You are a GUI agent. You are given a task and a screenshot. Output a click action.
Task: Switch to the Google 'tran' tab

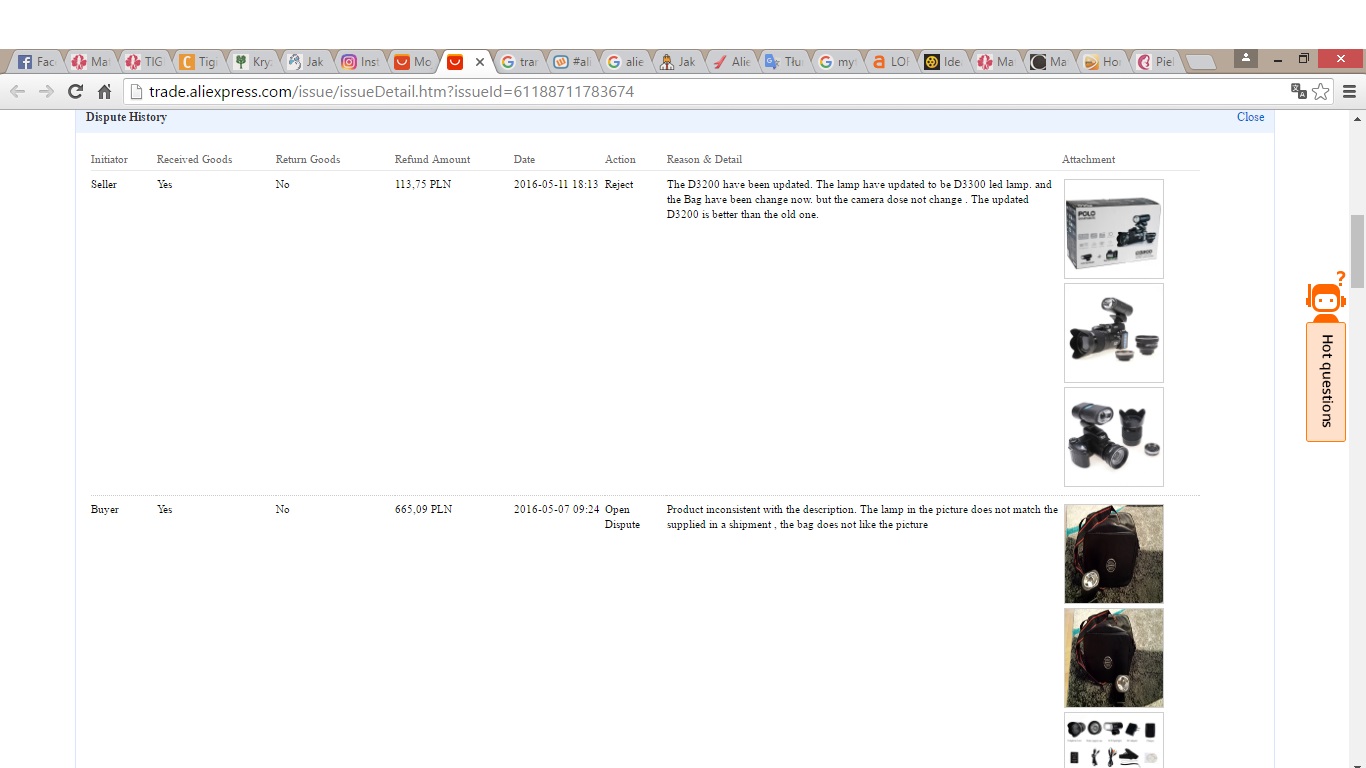coord(520,62)
